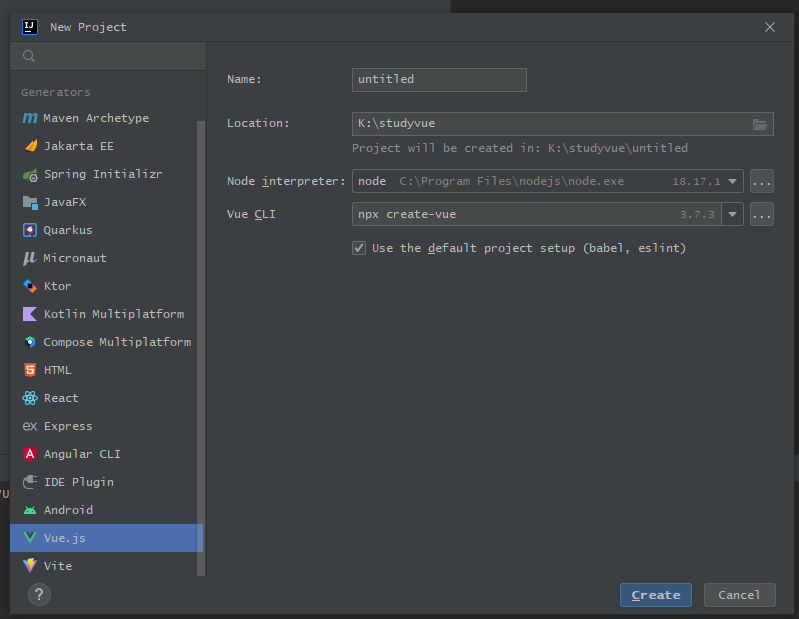Screen dimensions: 799x619
Task: Click the Jakarta EE label text
Action: (78, 146)
